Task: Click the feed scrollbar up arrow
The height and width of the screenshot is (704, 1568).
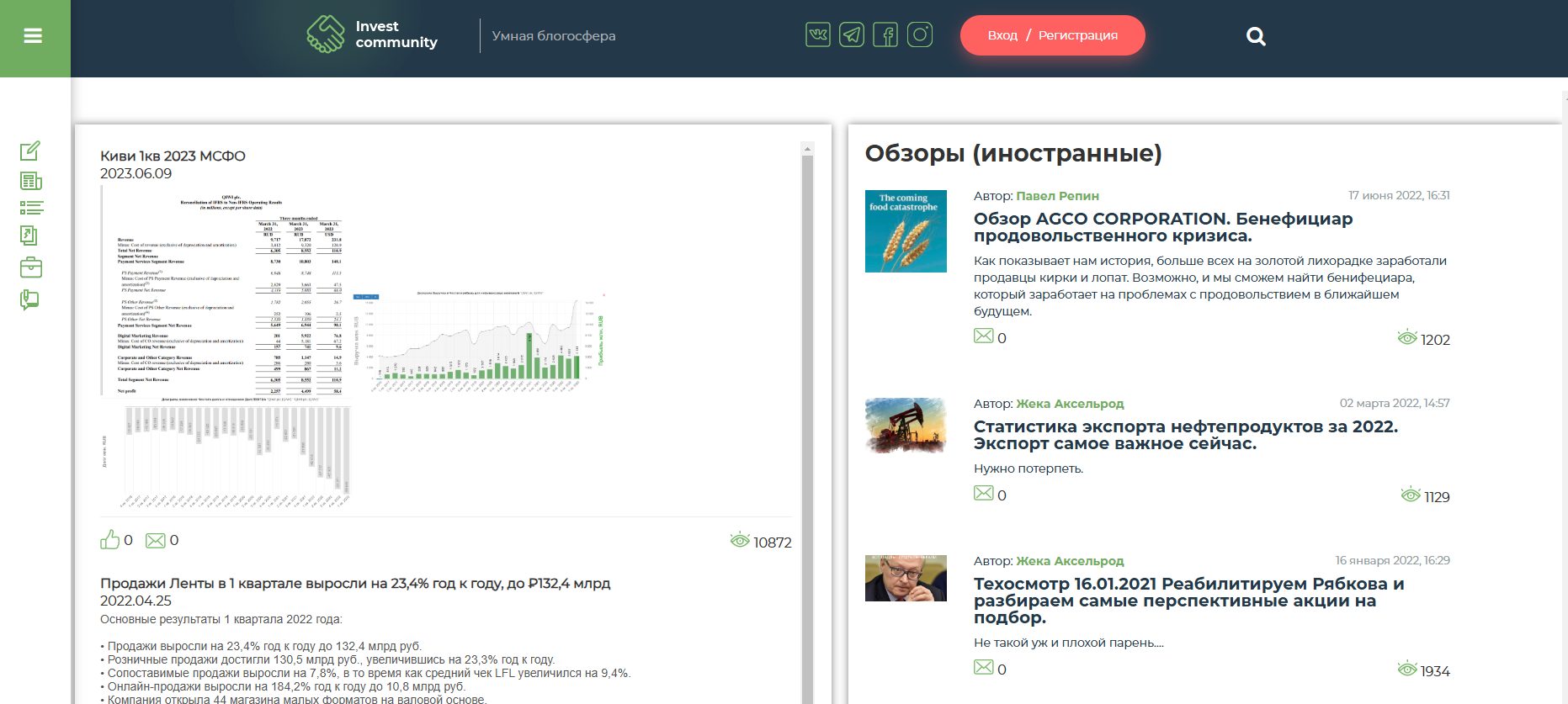Action: pos(807,149)
